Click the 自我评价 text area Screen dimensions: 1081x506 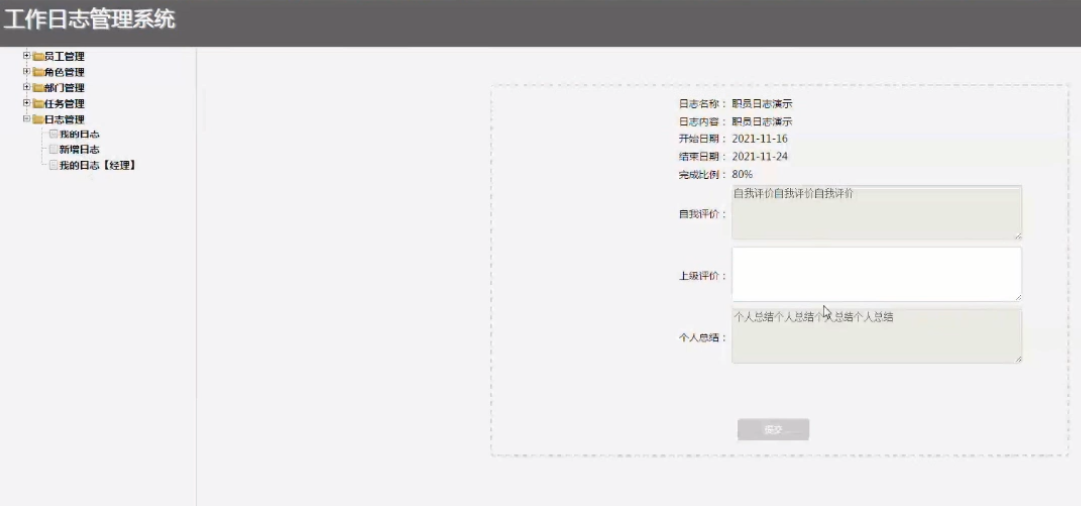(876, 212)
